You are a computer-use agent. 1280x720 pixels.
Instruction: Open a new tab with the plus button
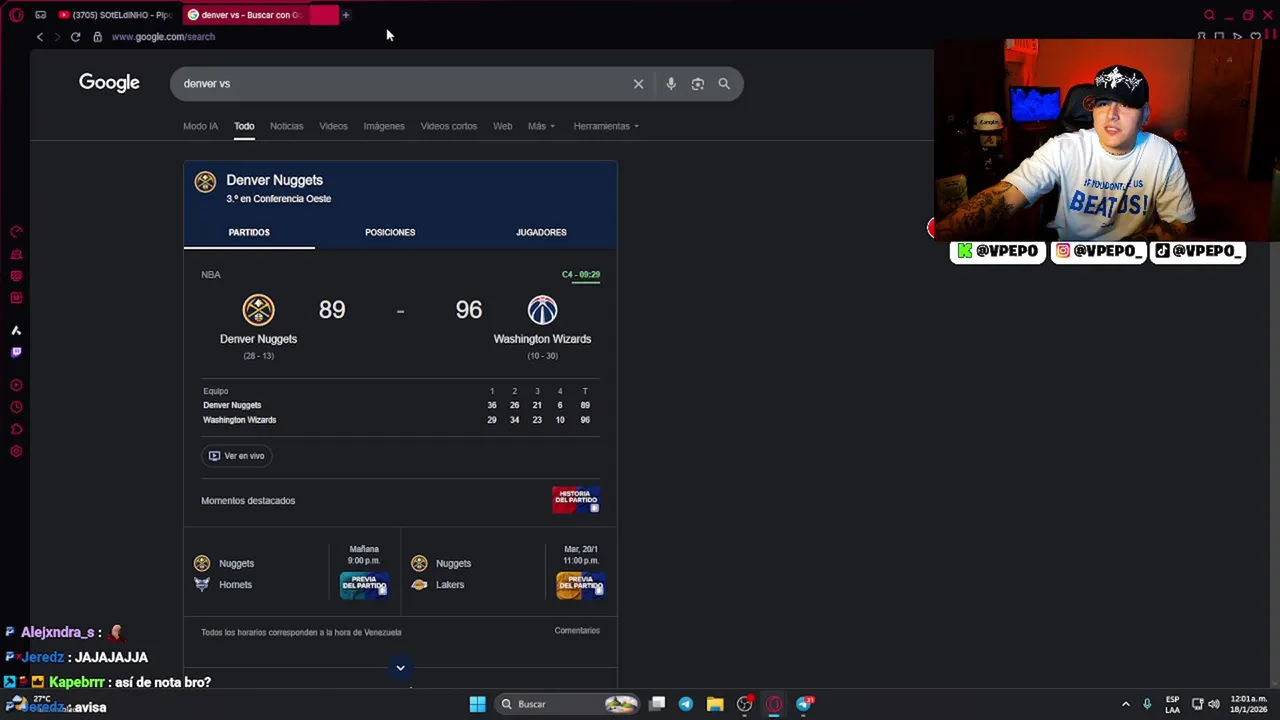pos(346,15)
